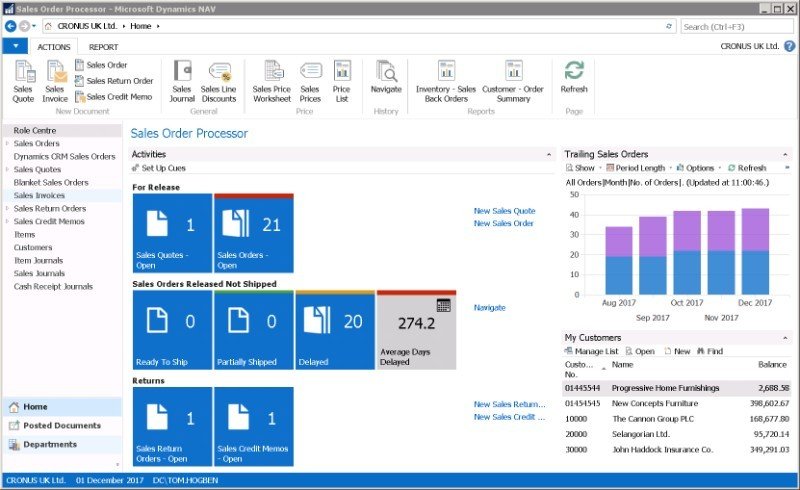This screenshot has height=490, width=800.
Task: Open the Sales Quotes - Open tile
Action: (x=172, y=233)
